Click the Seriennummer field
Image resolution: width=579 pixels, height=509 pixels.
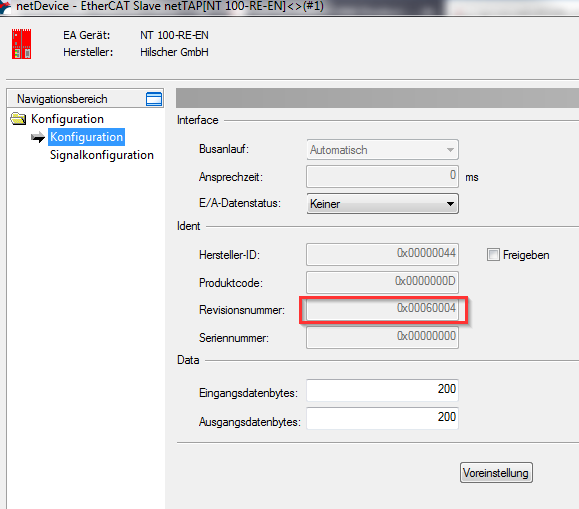tap(382, 337)
